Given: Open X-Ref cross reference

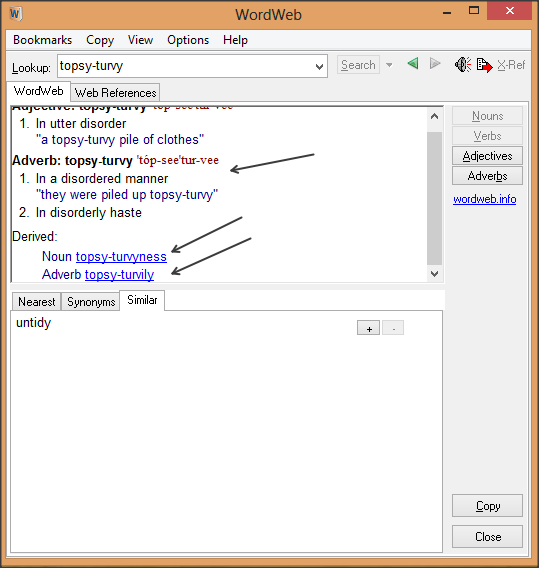Looking at the screenshot, I should 511,65.
